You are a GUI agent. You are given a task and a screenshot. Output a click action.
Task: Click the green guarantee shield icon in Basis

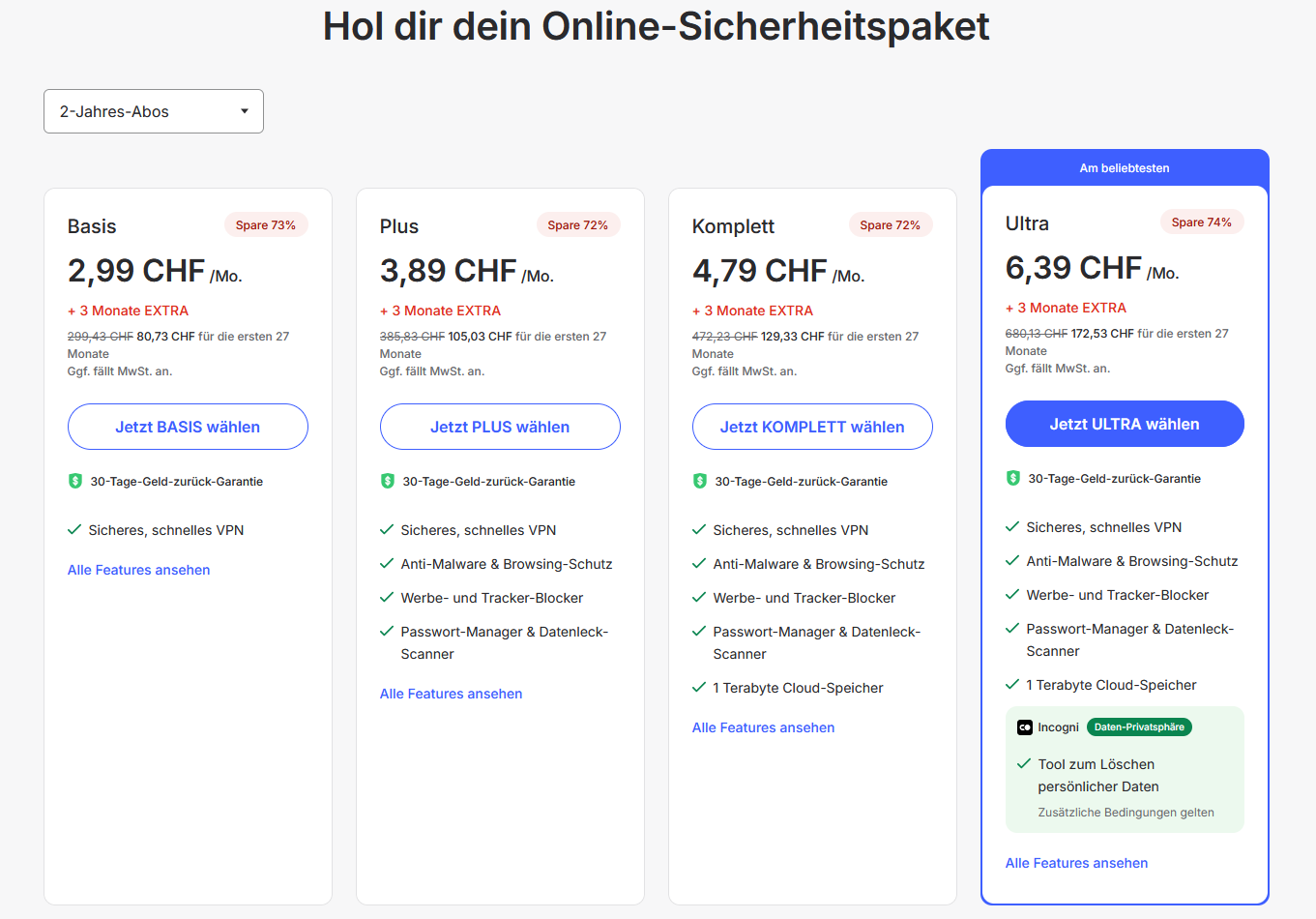click(75, 481)
